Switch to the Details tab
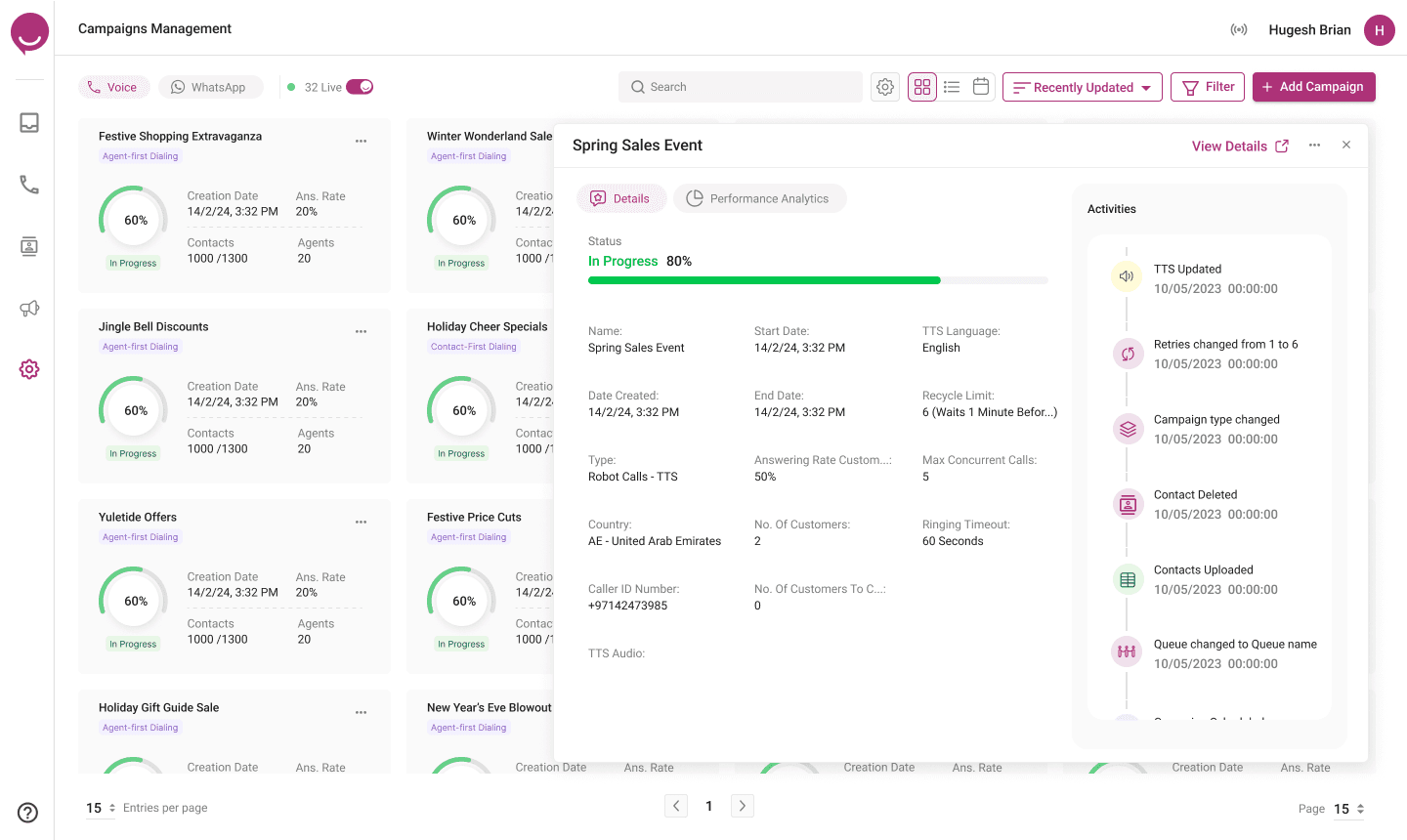 click(621, 198)
